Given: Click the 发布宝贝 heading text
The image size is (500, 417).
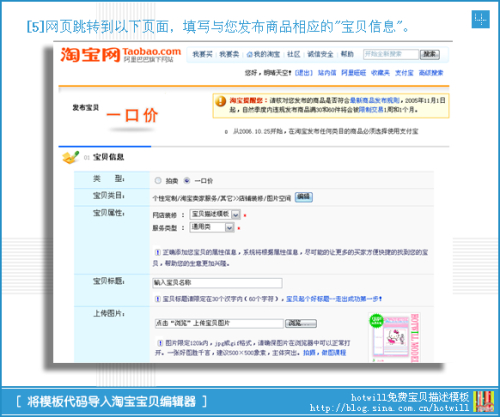Looking at the screenshot, I should click(x=86, y=108).
